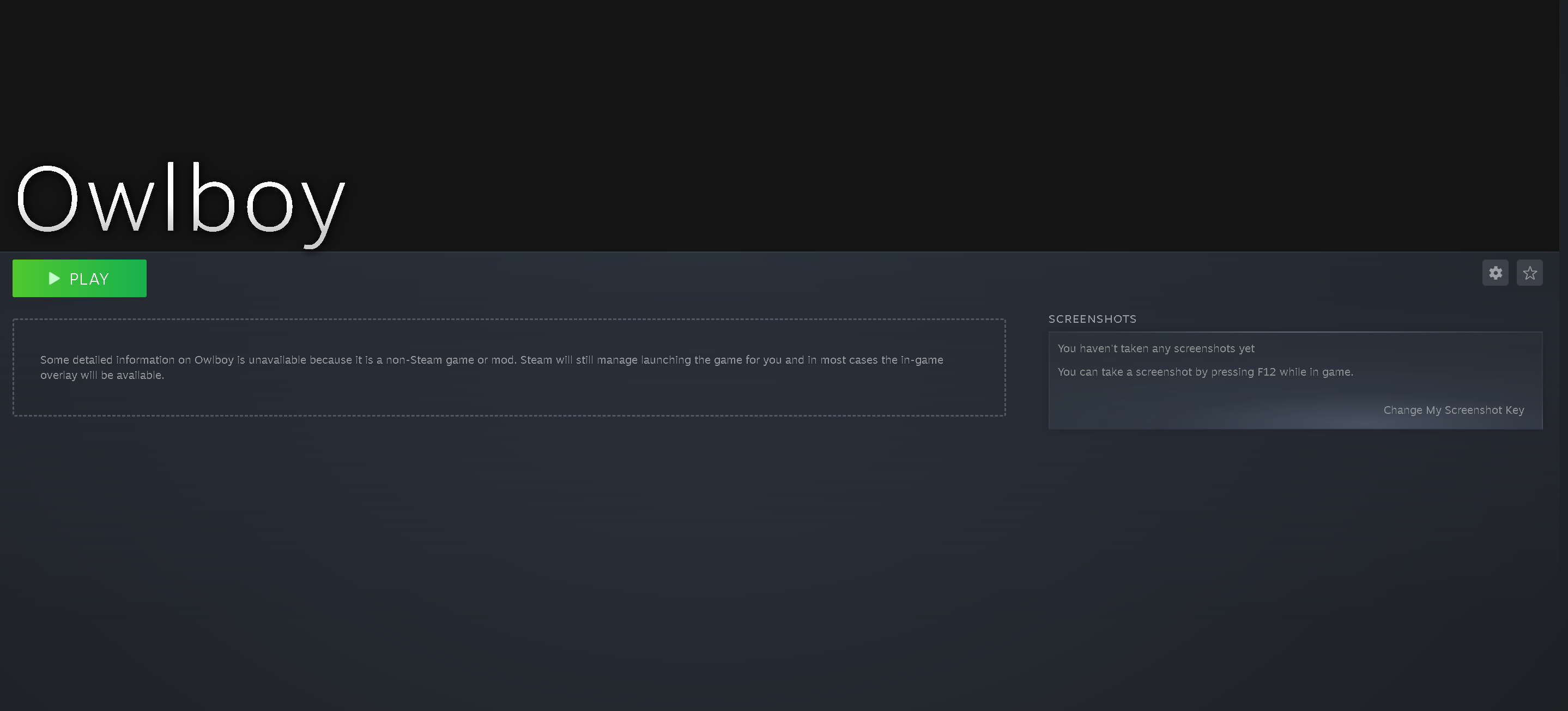Screen dimensions: 1568x711
Task: Select the F12 screenshot hint text
Action: point(1205,372)
